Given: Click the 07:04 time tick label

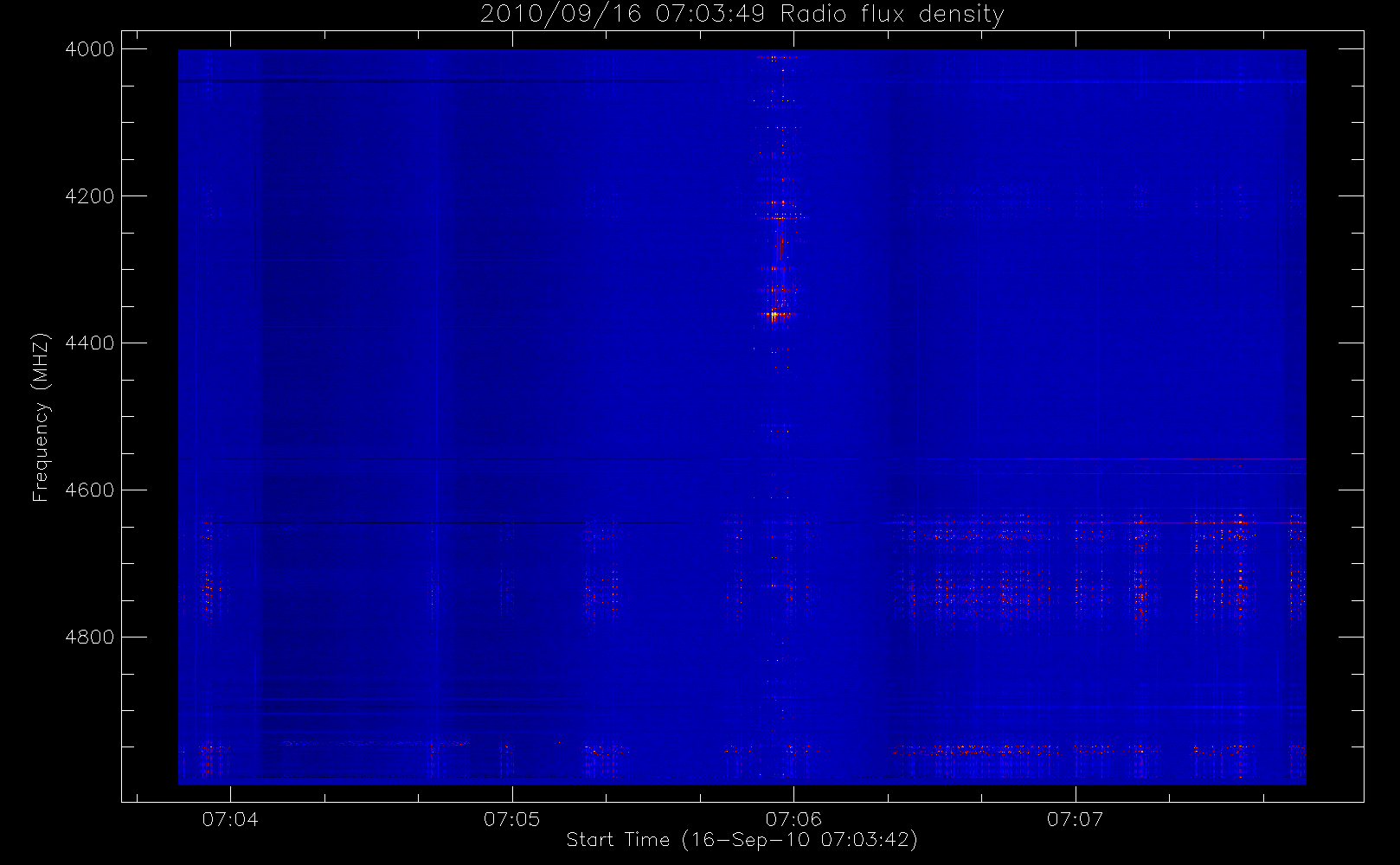Looking at the screenshot, I should click(x=230, y=819).
